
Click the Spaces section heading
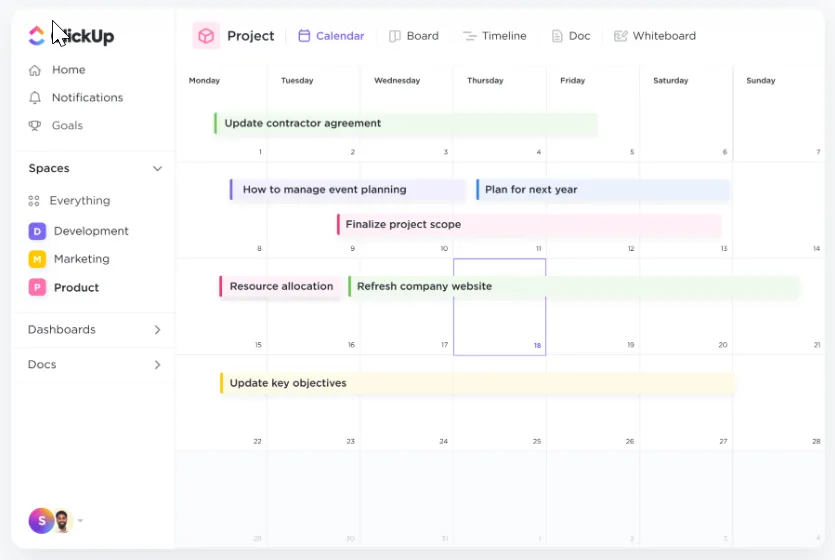point(49,168)
